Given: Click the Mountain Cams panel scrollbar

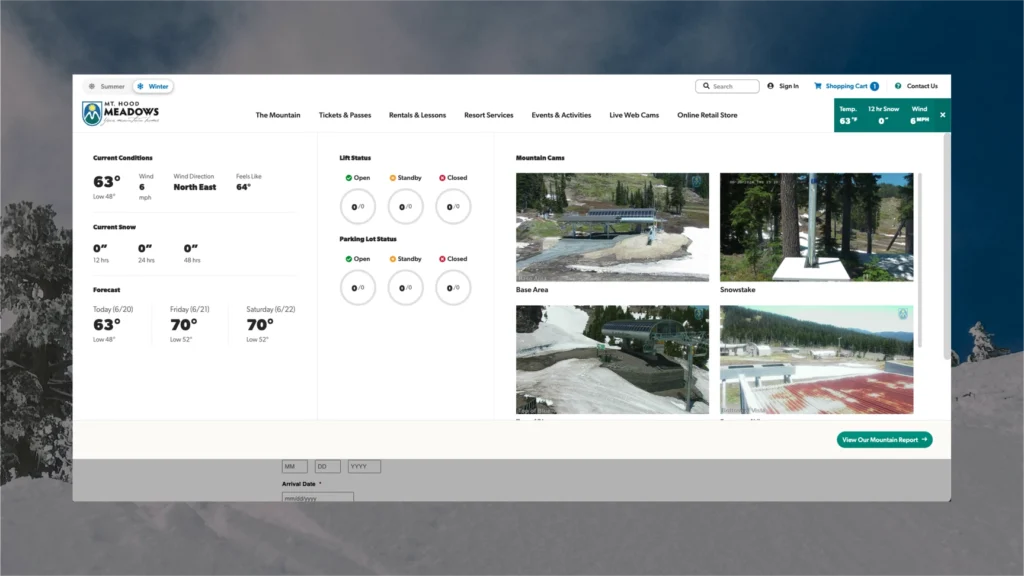Looking at the screenshot, I should tap(919, 260).
